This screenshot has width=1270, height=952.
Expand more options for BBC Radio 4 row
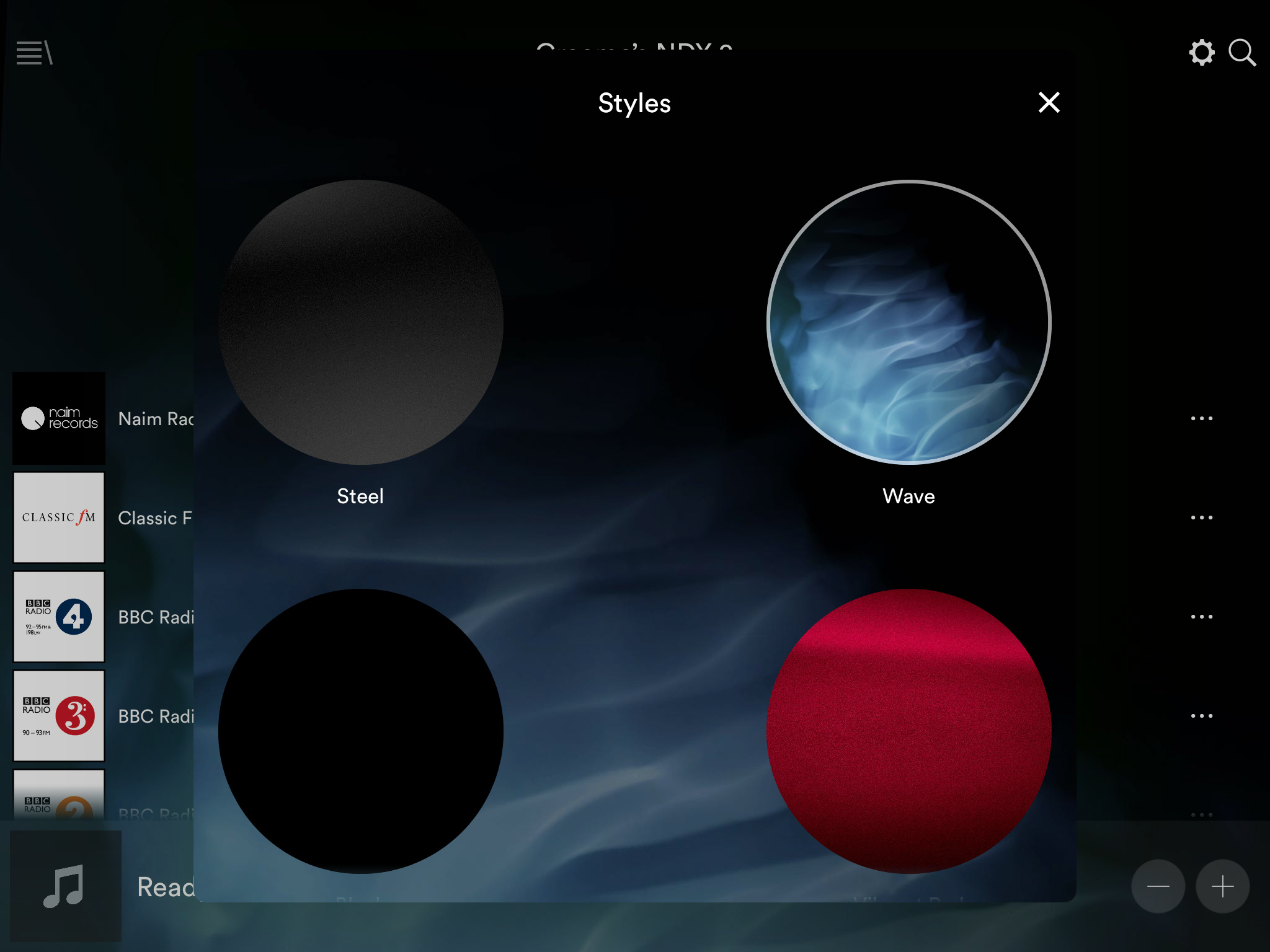[x=1202, y=617]
